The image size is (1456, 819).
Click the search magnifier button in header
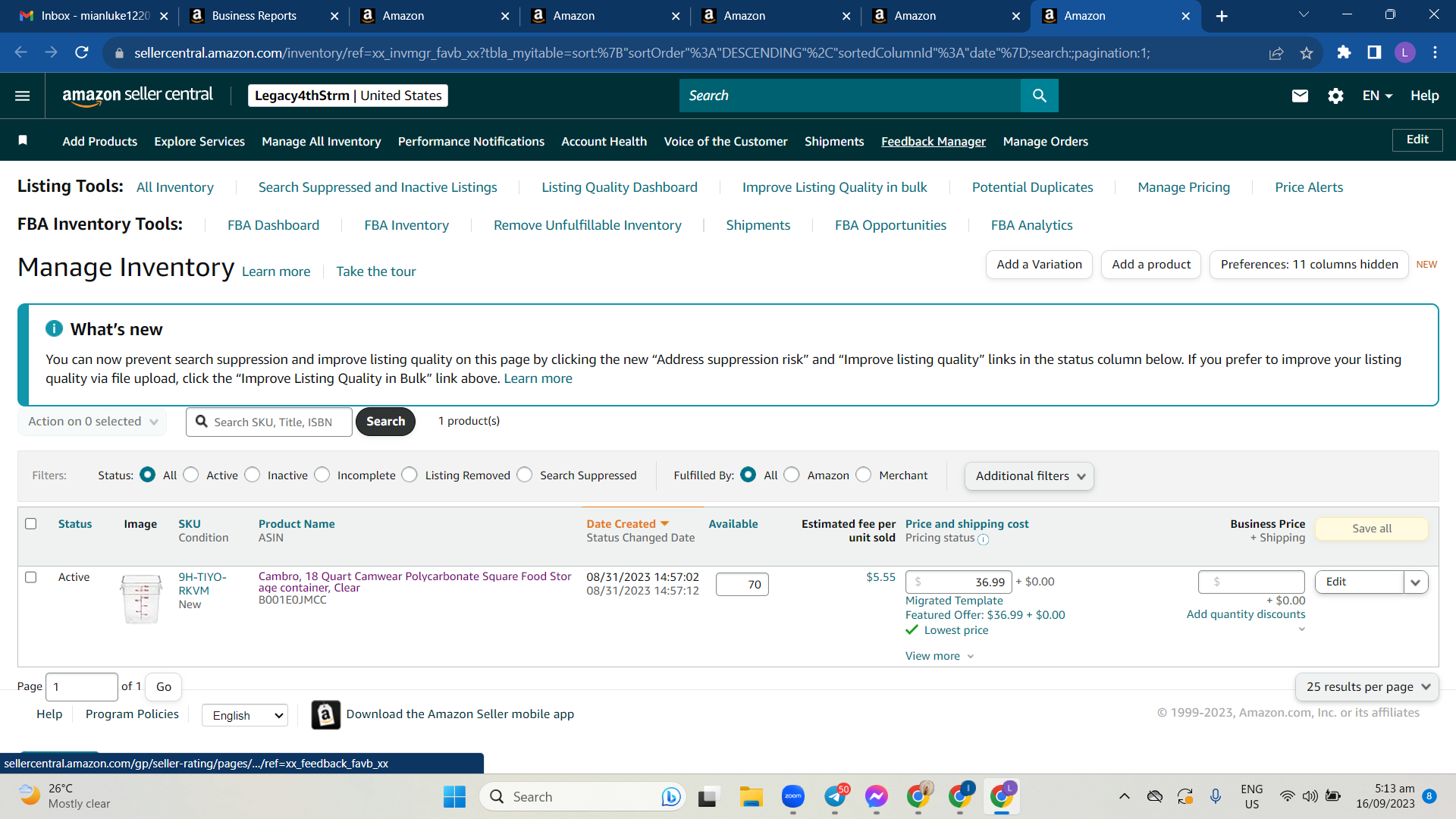1039,96
